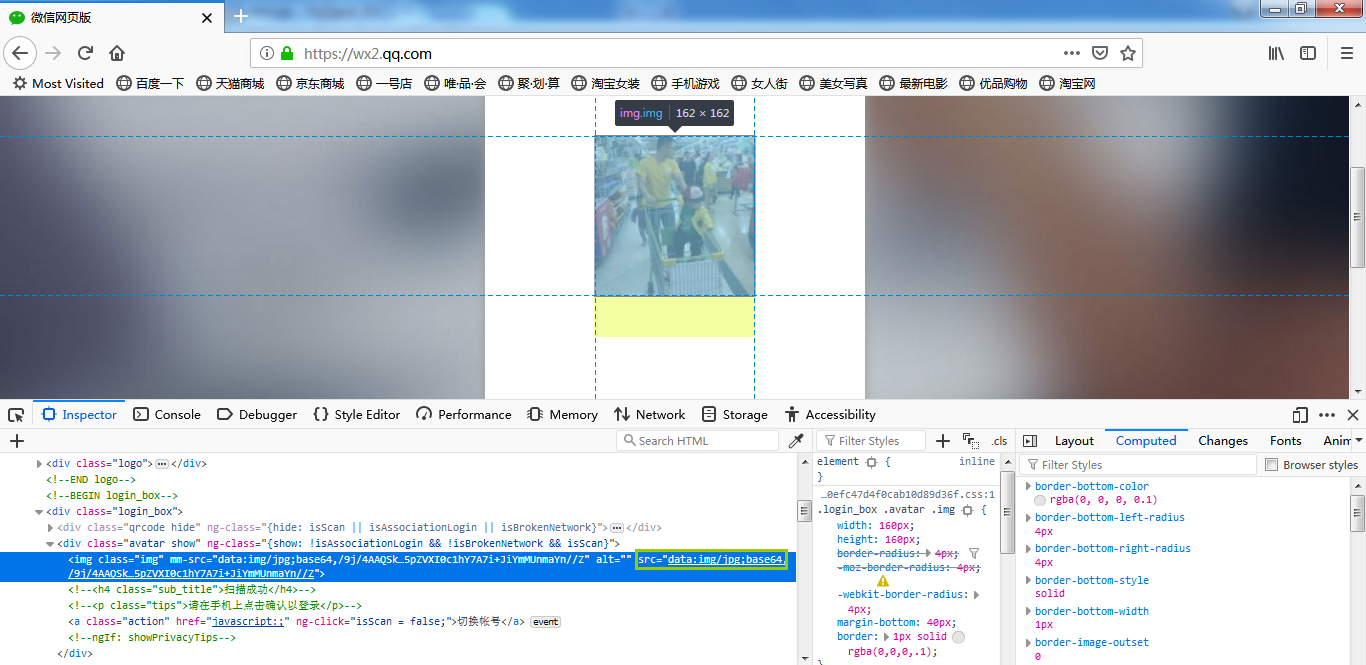Toggle the .cls classes panel

[x=999, y=441]
